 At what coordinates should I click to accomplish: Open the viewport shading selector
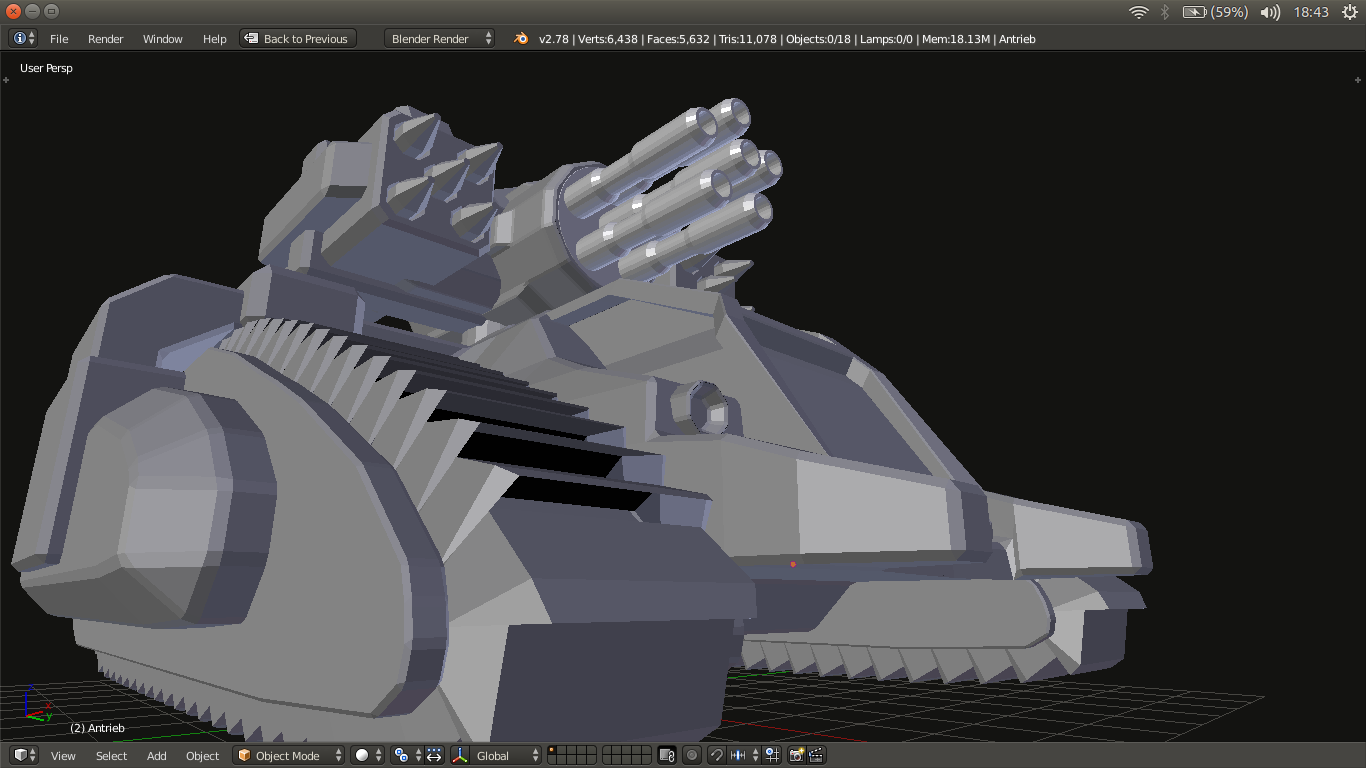coord(367,755)
